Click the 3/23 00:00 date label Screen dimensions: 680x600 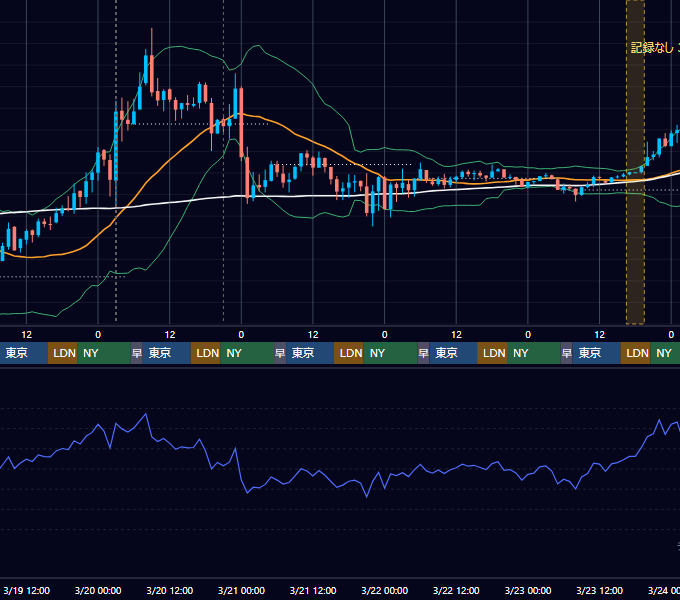[x=528, y=590]
